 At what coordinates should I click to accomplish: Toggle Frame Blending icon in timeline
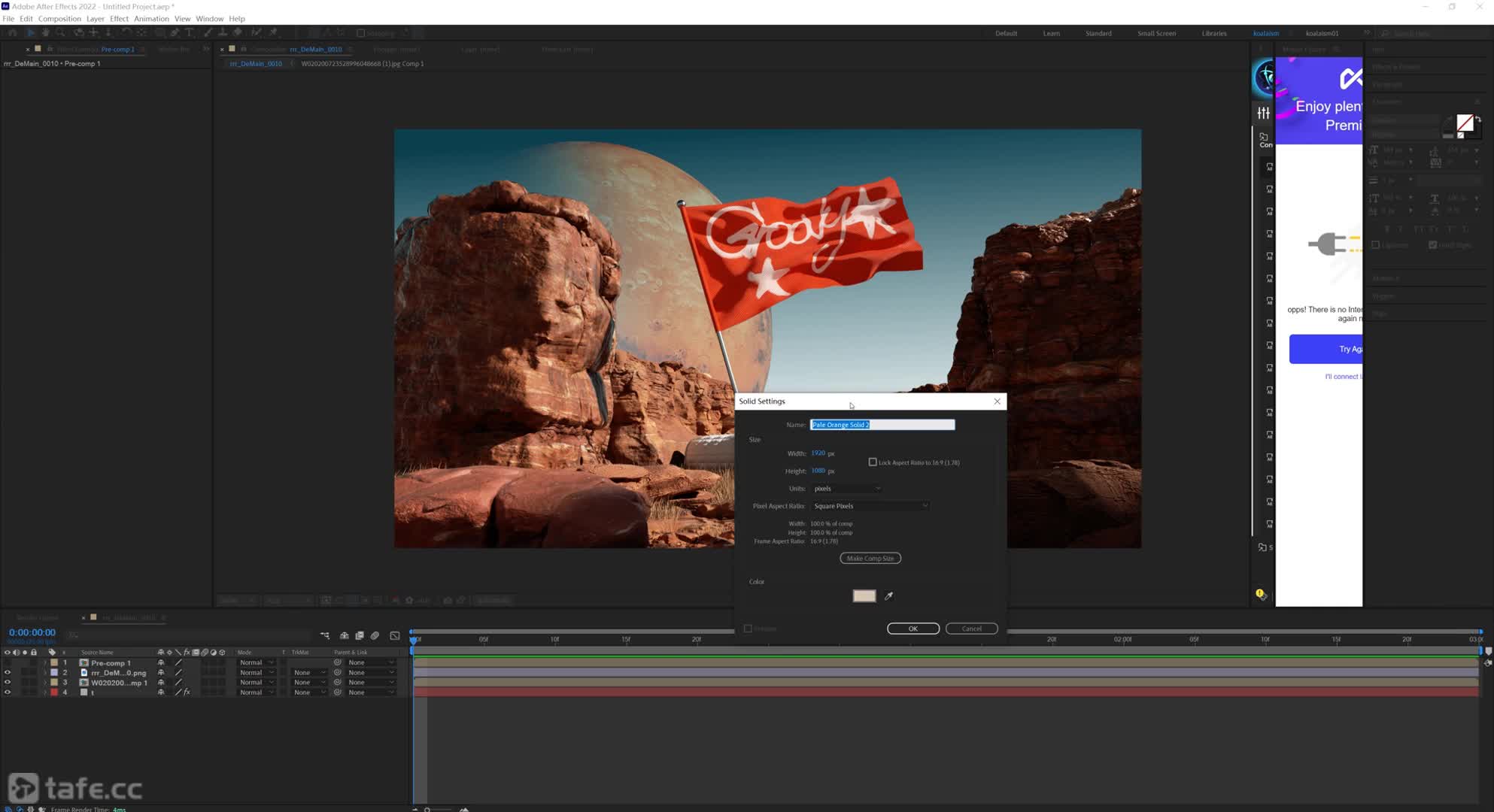point(360,636)
